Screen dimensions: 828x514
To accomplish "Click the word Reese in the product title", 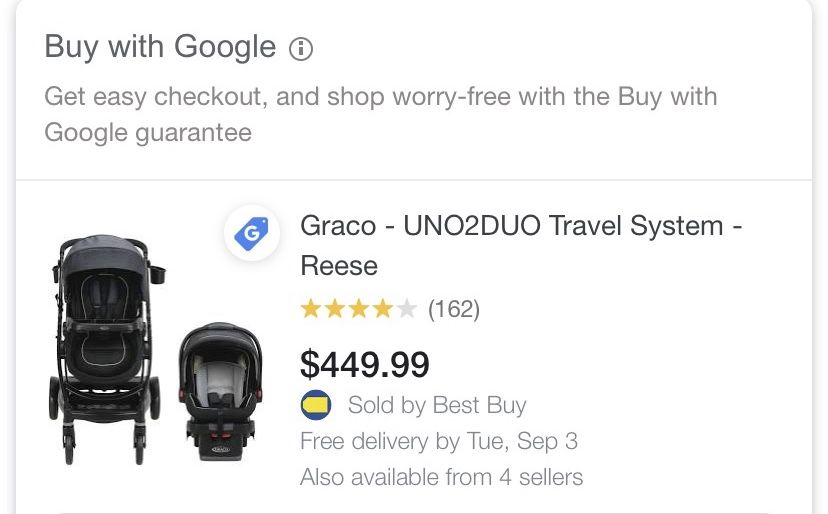I will point(339,266).
